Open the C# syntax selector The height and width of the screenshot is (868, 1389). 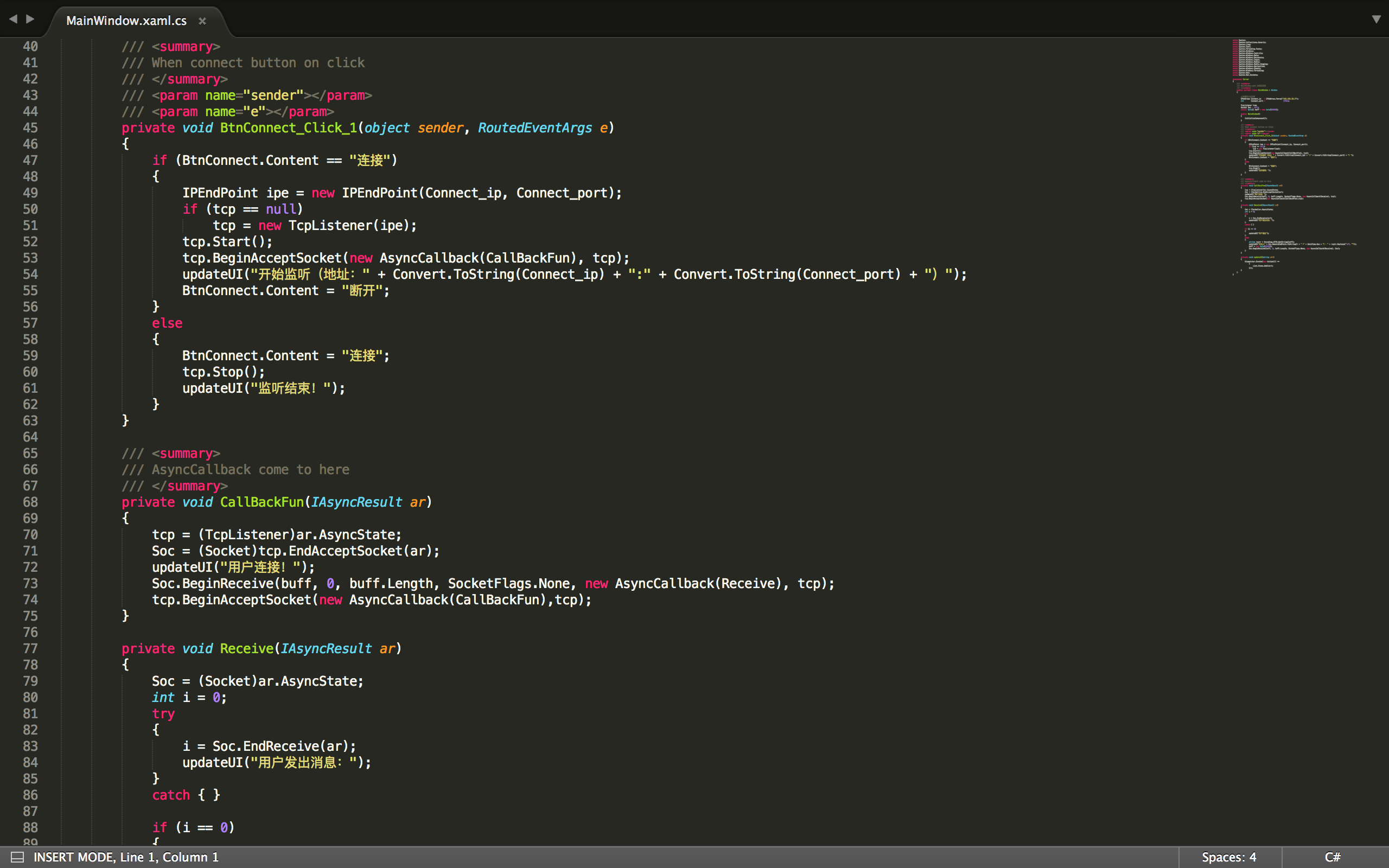[x=1332, y=857]
